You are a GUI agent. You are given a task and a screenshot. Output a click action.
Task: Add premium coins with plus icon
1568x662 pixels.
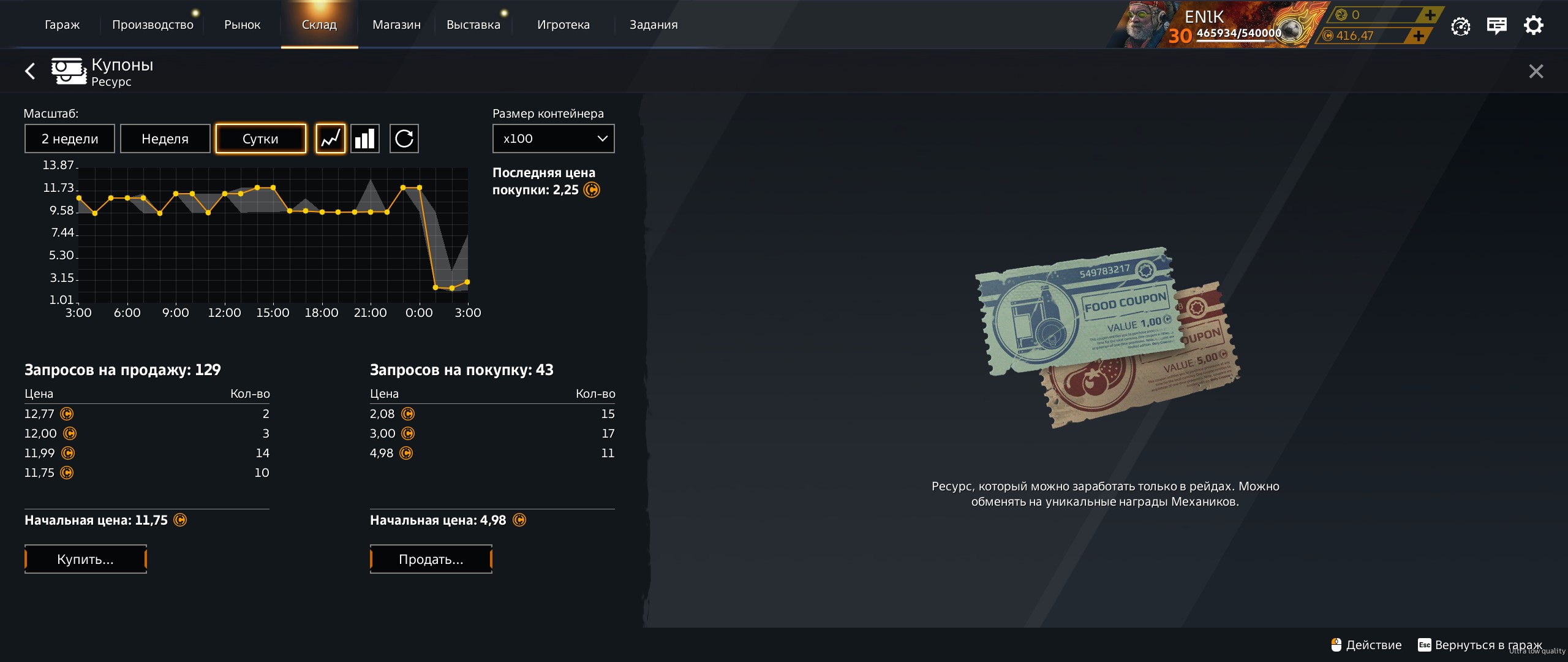coord(1430,15)
